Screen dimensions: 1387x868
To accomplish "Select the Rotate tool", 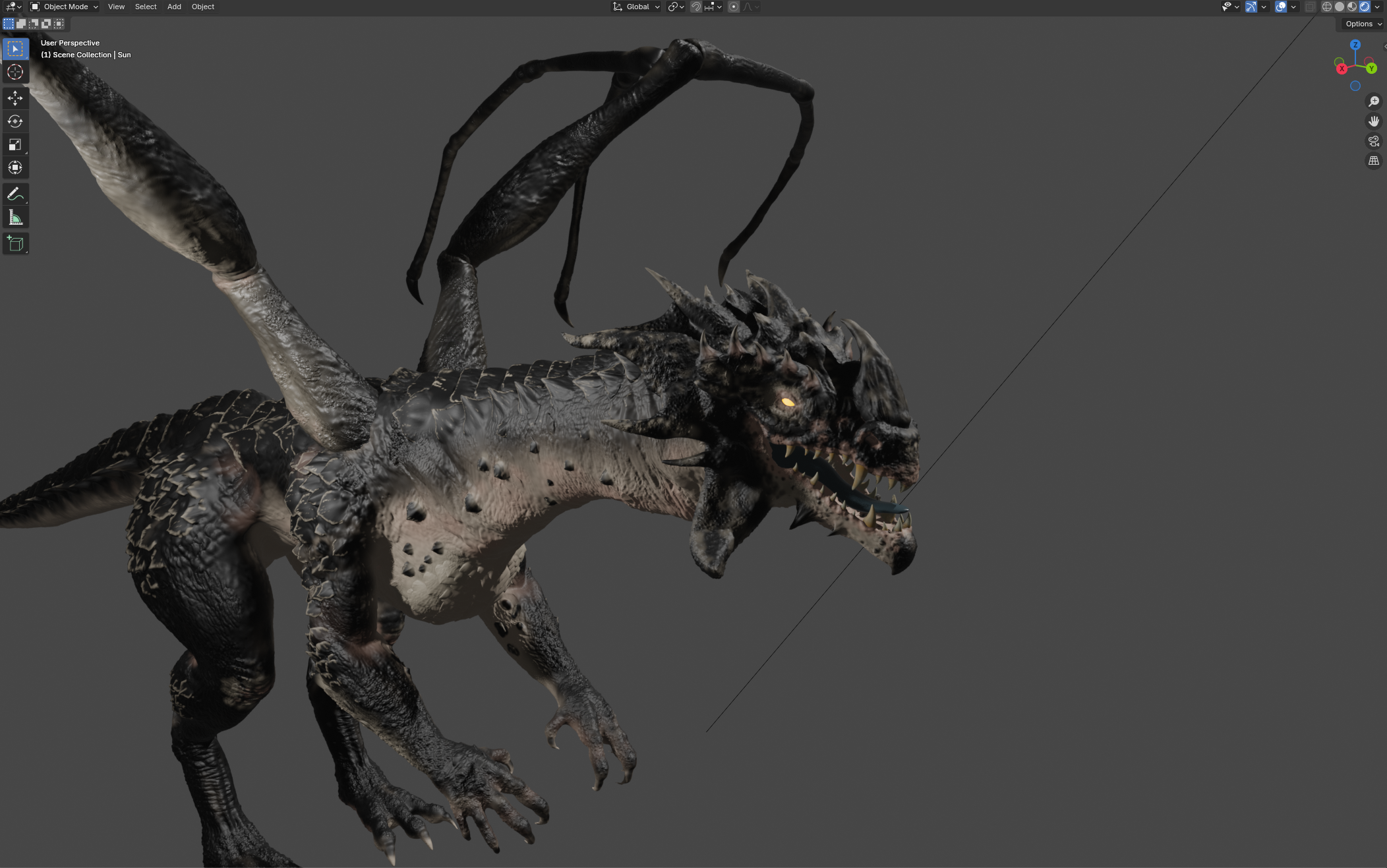I will coord(15,121).
